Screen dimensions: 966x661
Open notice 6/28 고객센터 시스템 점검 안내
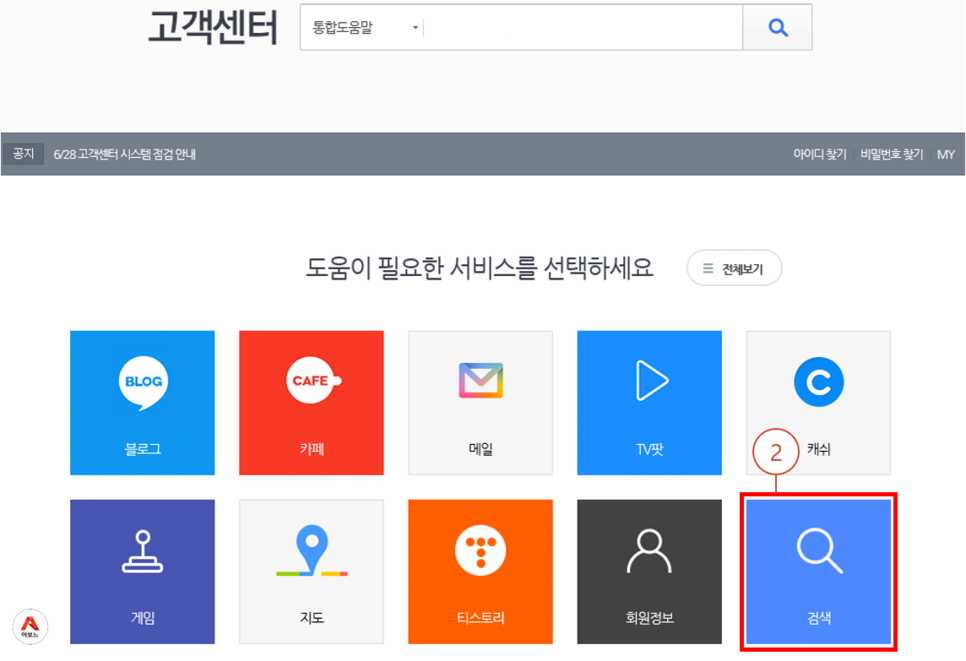(x=124, y=154)
